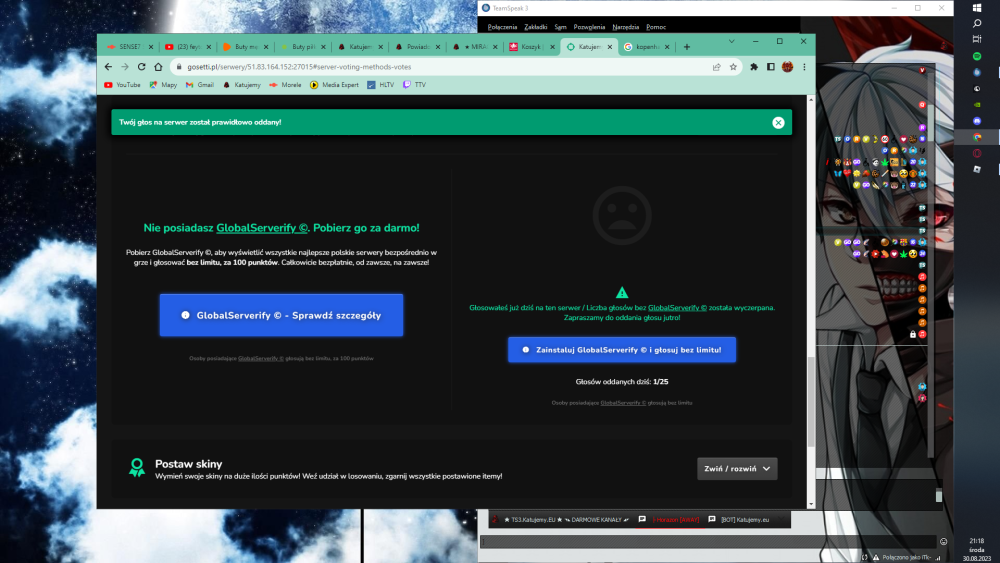Open the Chrome profile avatar

pos(788,67)
